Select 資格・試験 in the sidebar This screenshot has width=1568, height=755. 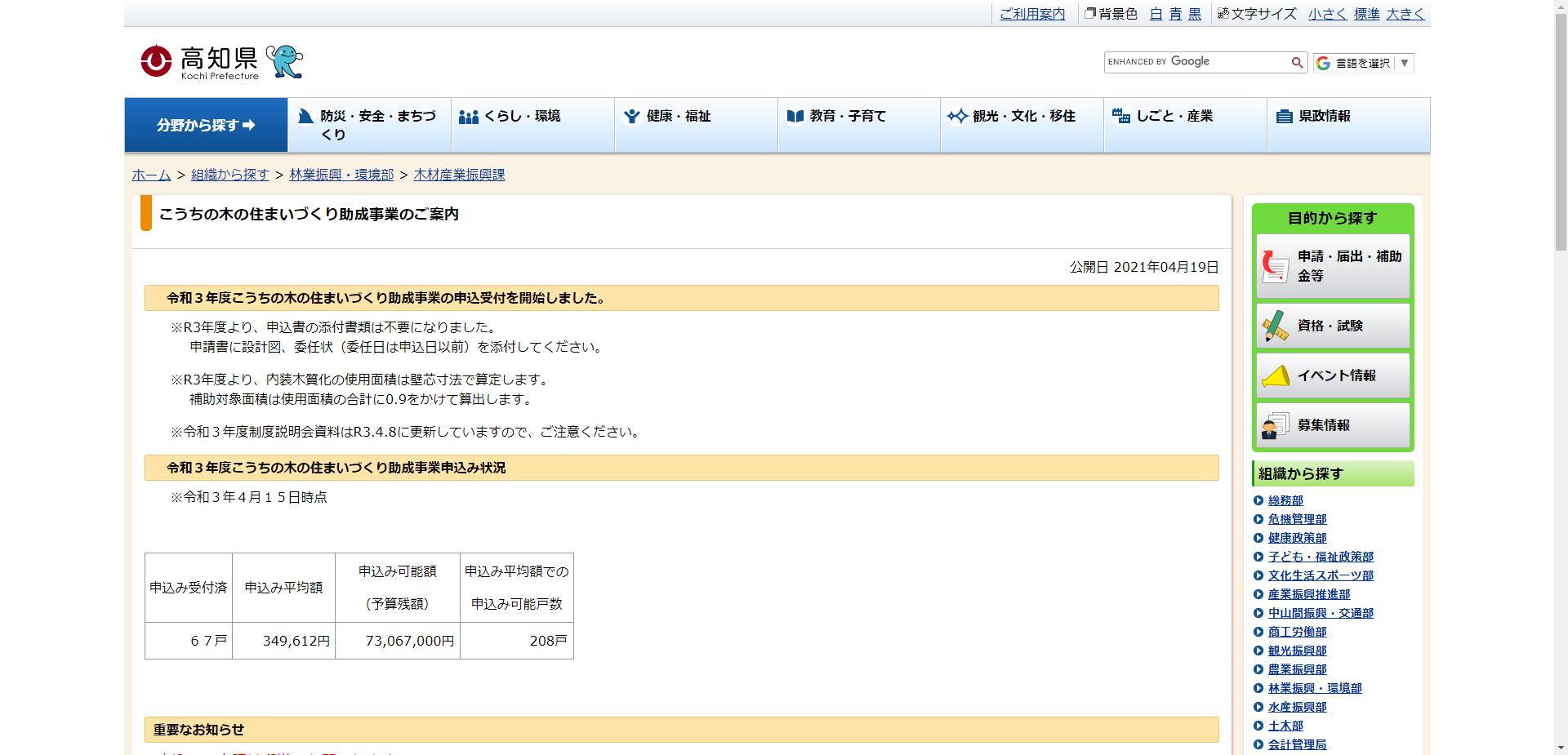pyautogui.click(x=1332, y=326)
